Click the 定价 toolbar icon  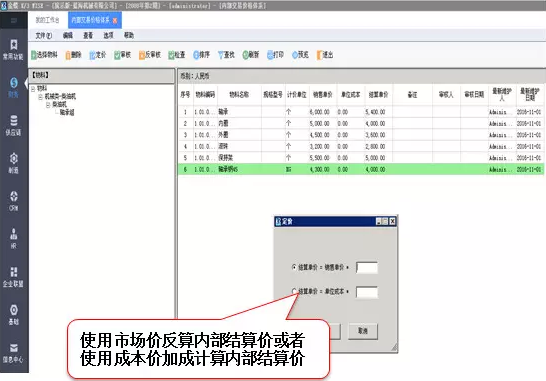coord(92,55)
